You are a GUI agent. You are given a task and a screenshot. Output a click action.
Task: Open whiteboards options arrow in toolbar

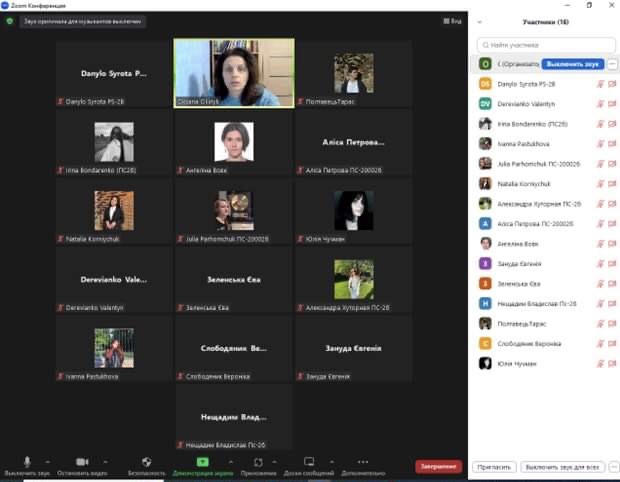(332, 461)
